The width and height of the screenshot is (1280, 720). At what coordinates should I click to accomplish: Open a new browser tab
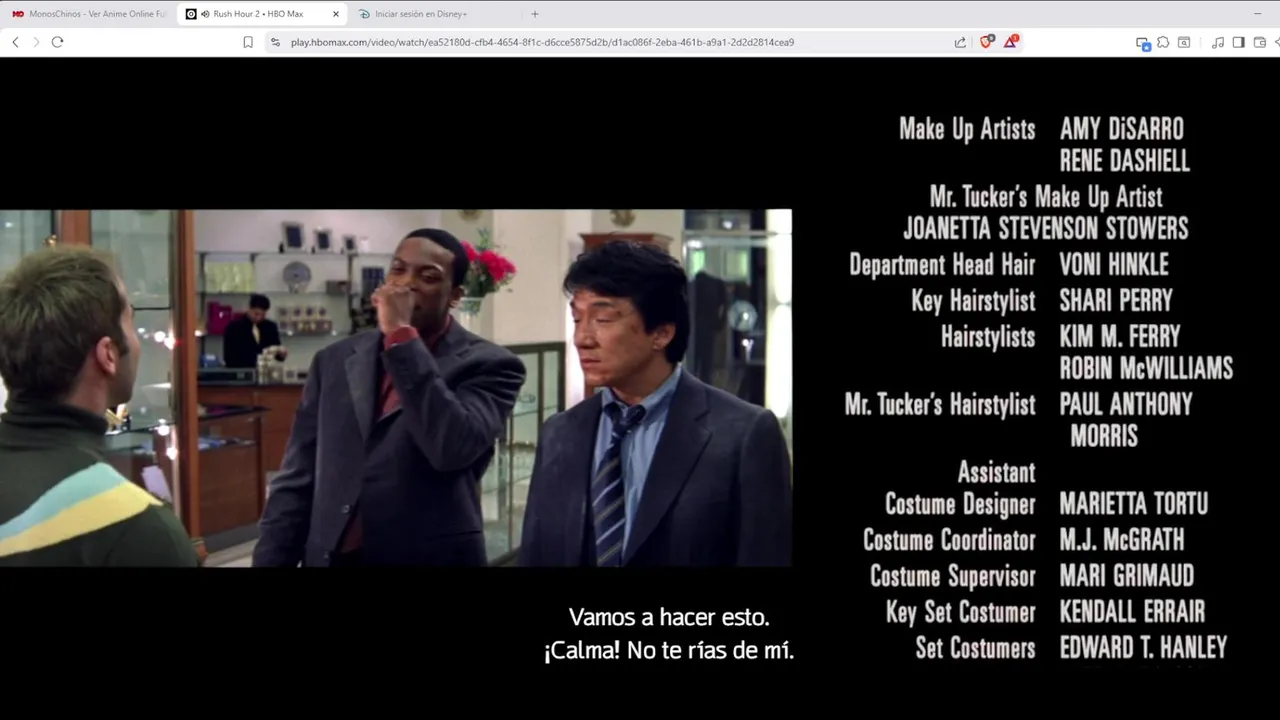pos(535,14)
